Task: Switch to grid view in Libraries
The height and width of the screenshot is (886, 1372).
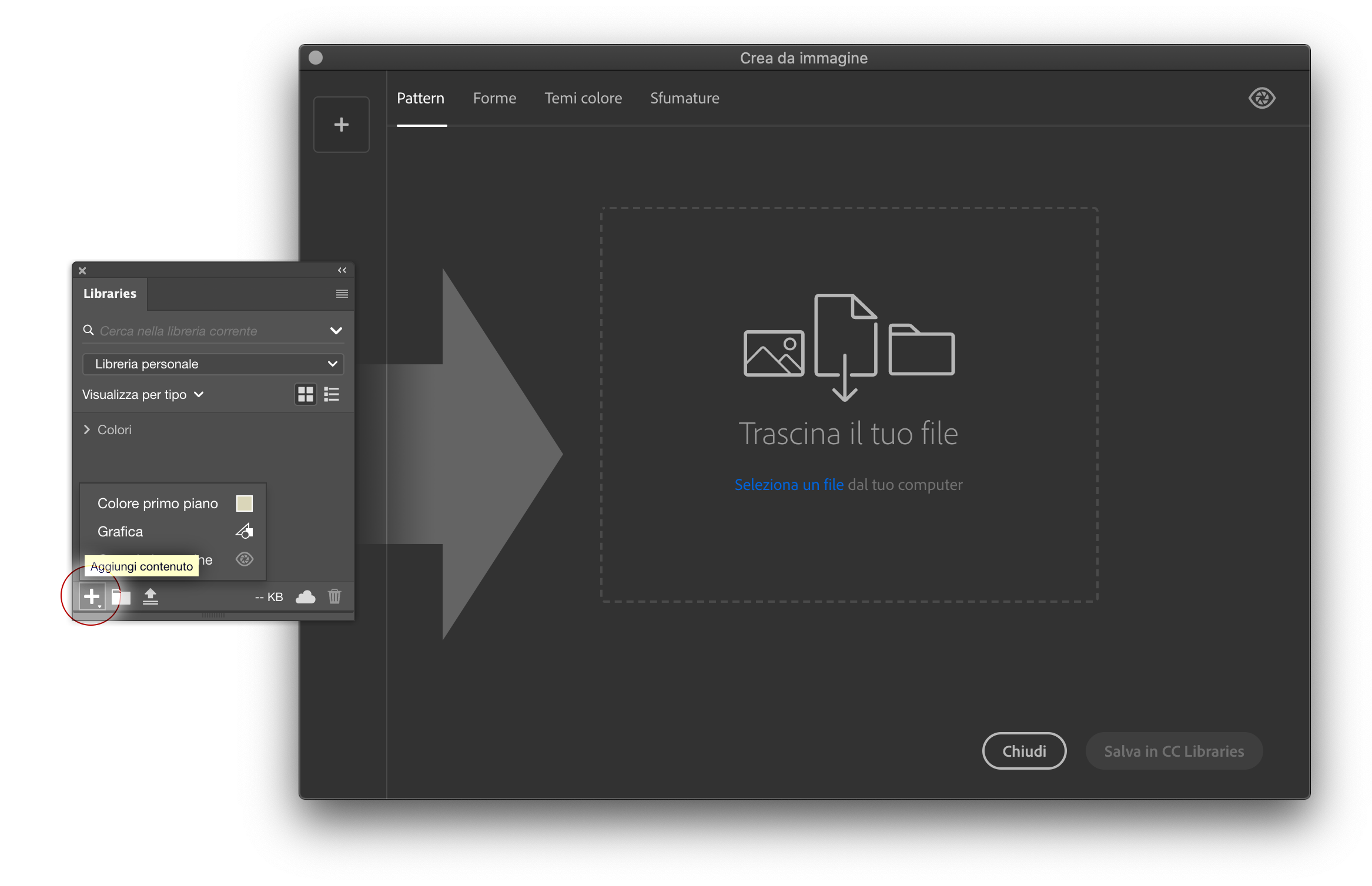Action: (305, 394)
